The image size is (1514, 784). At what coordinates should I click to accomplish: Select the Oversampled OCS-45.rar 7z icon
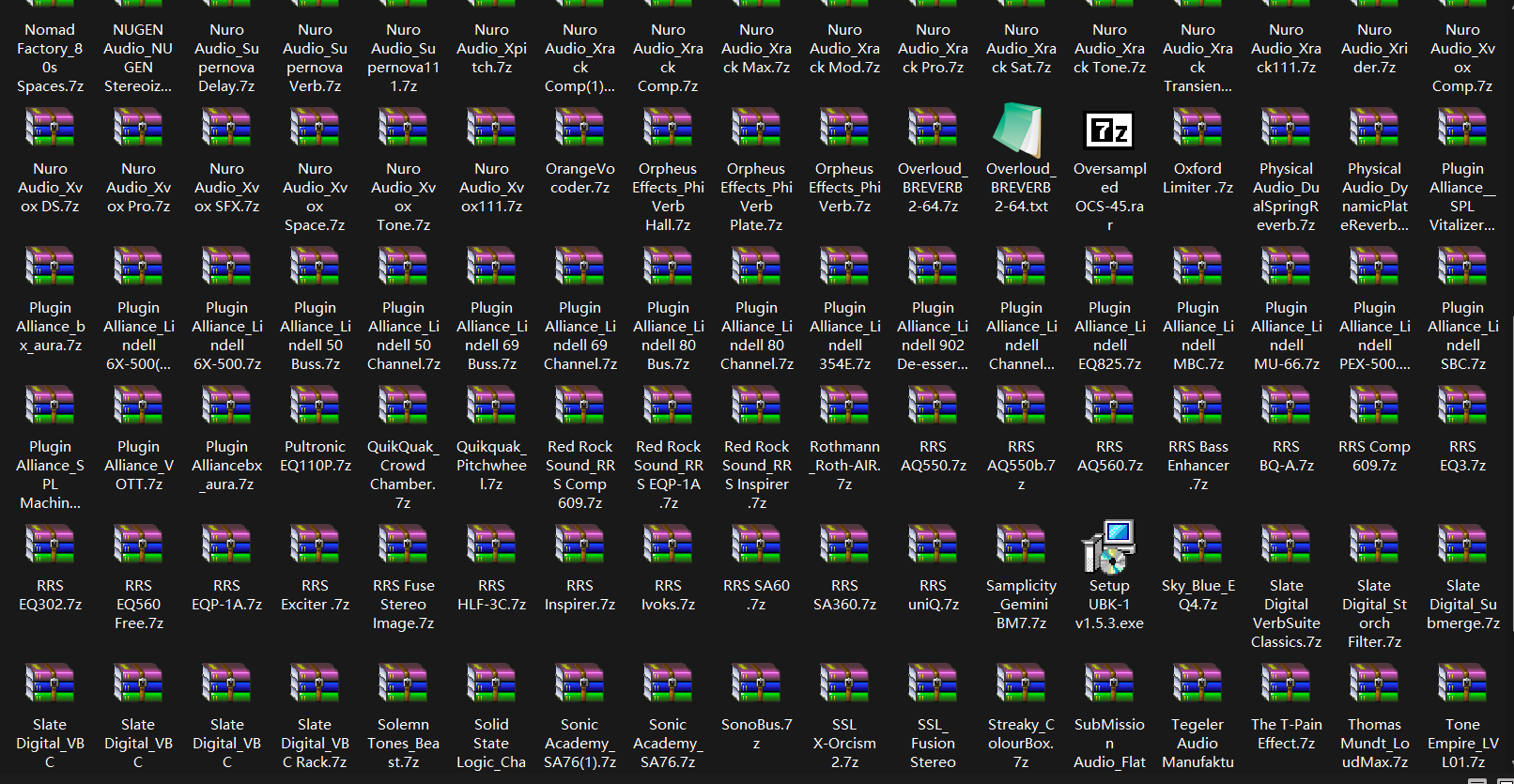click(x=1109, y=130)
